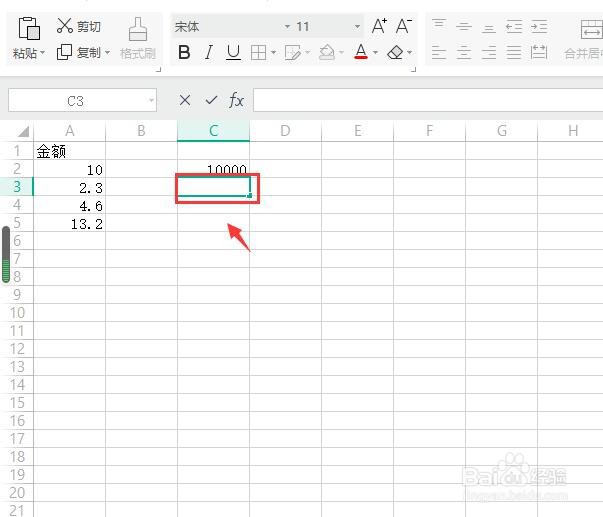Image resolution: width=603 pixels, height=517 pixels.
Task: Click the red font color A
Action: [x=361, y=52]
